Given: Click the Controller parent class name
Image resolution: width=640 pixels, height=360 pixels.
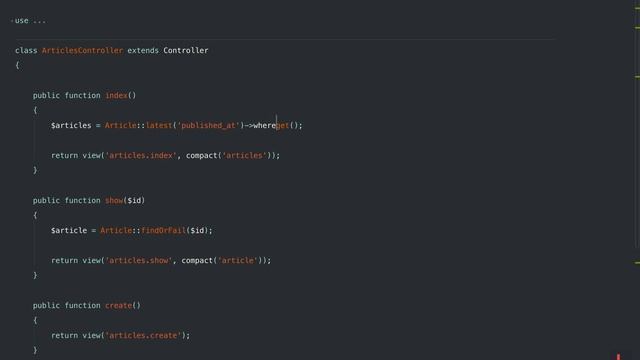Looking at the screenshot, I should 186,51.
